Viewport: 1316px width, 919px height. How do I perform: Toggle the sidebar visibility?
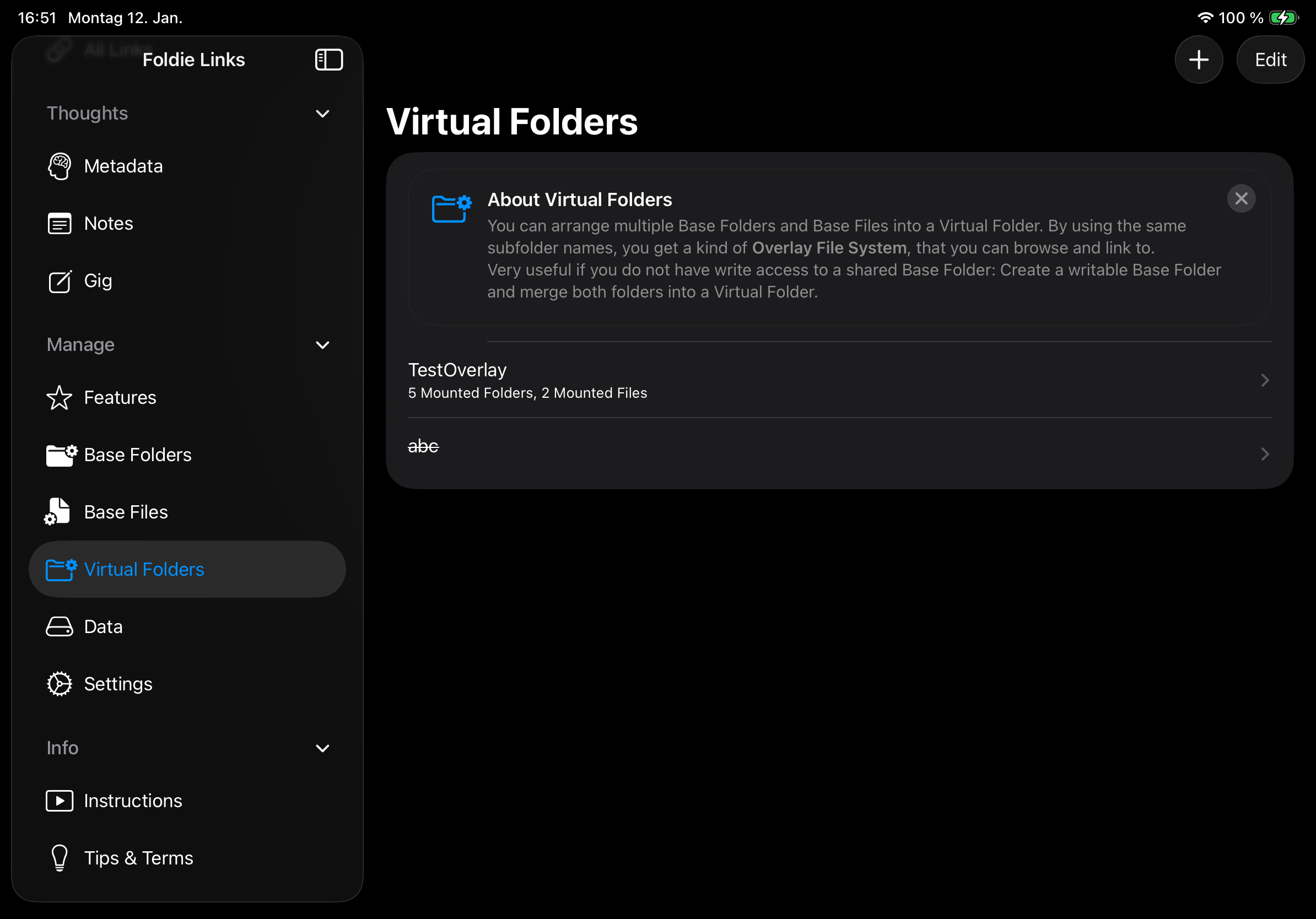click(330, 59)
